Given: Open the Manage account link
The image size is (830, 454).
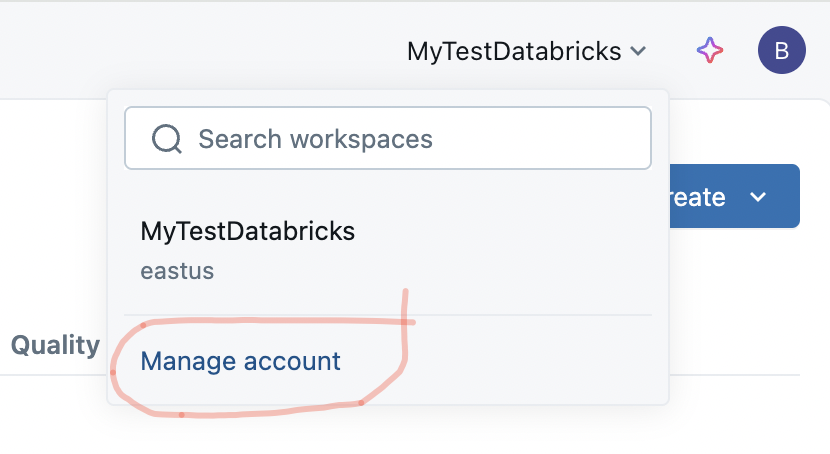Looking at the screenshot, I should (x=240, y=361).
